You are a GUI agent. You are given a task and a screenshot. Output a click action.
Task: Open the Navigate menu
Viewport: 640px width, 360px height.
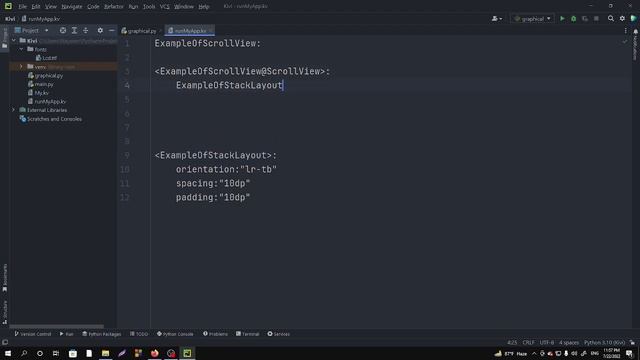point(71,7)
